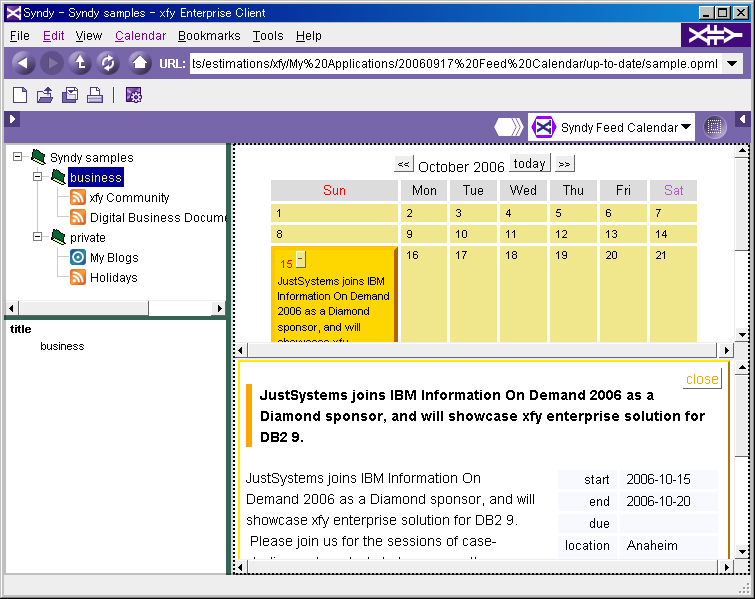Click start date 2006-10-15 value

[x=658, y=479]
